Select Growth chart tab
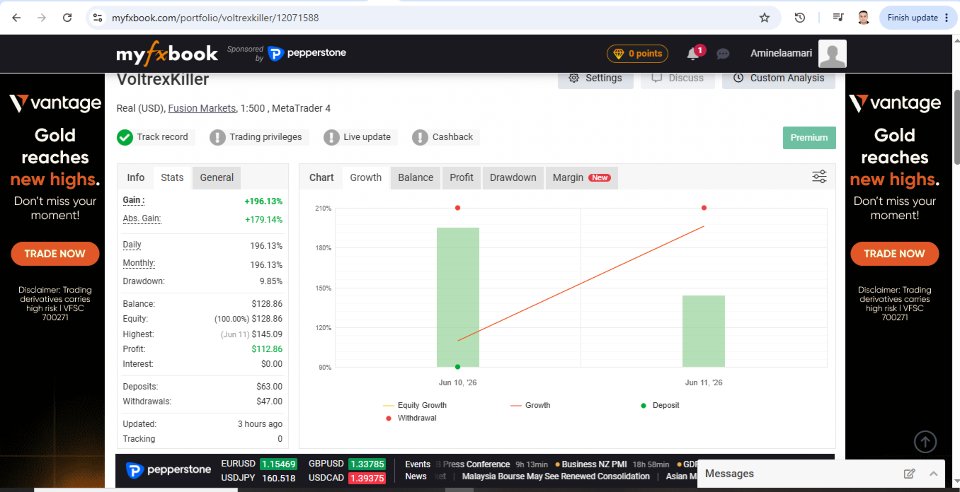960x492 pixels. (x=366, y=177)
